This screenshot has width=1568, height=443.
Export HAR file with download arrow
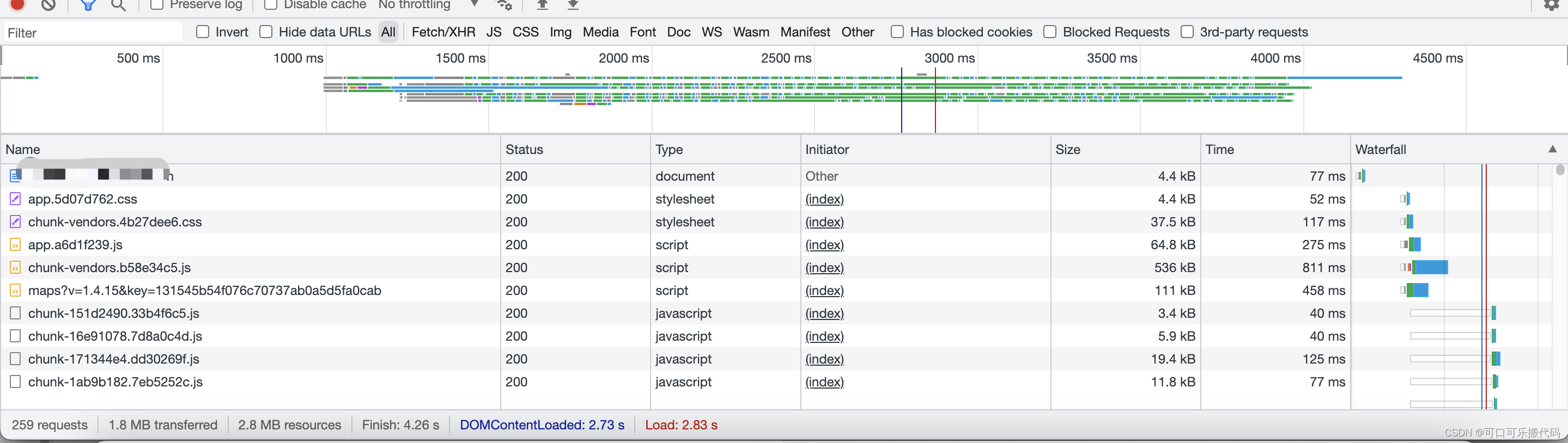pyautogui.click(x=573, y=5)
